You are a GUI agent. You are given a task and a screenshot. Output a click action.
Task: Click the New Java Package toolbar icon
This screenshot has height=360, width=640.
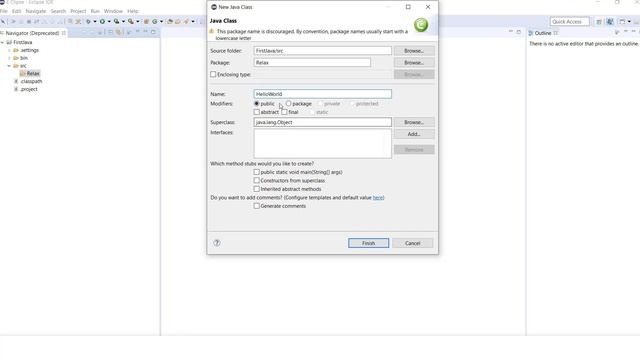click(146, 21)
